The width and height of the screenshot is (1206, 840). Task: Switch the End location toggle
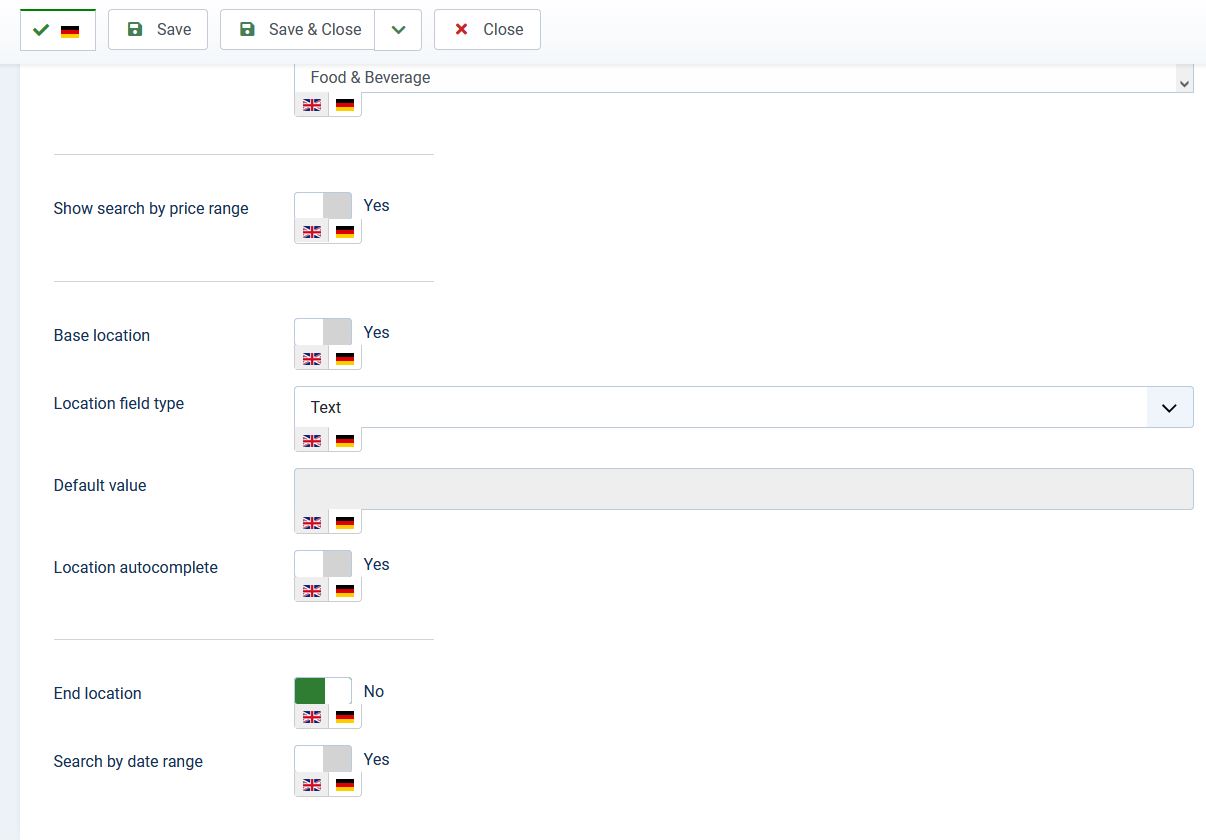[x=323, y=691]
